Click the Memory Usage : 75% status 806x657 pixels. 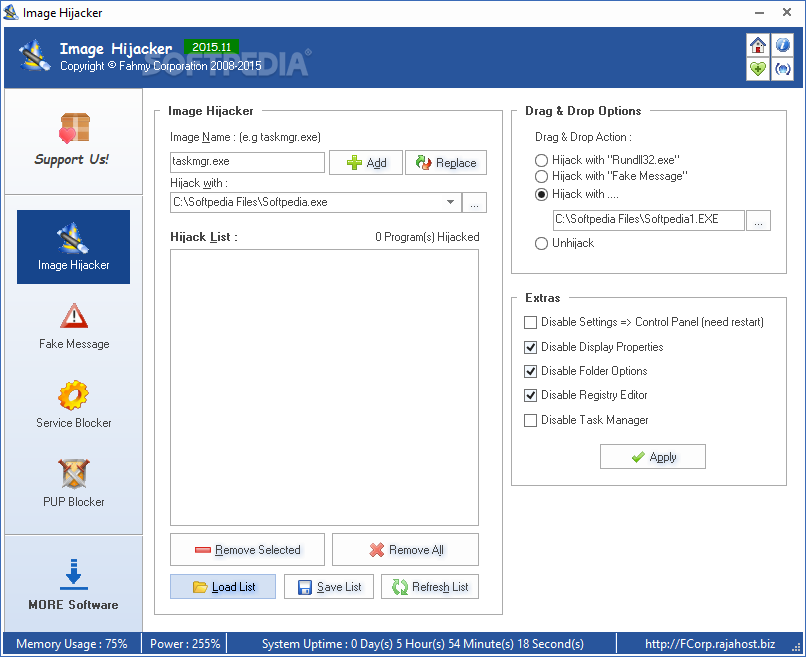point(71,644)
